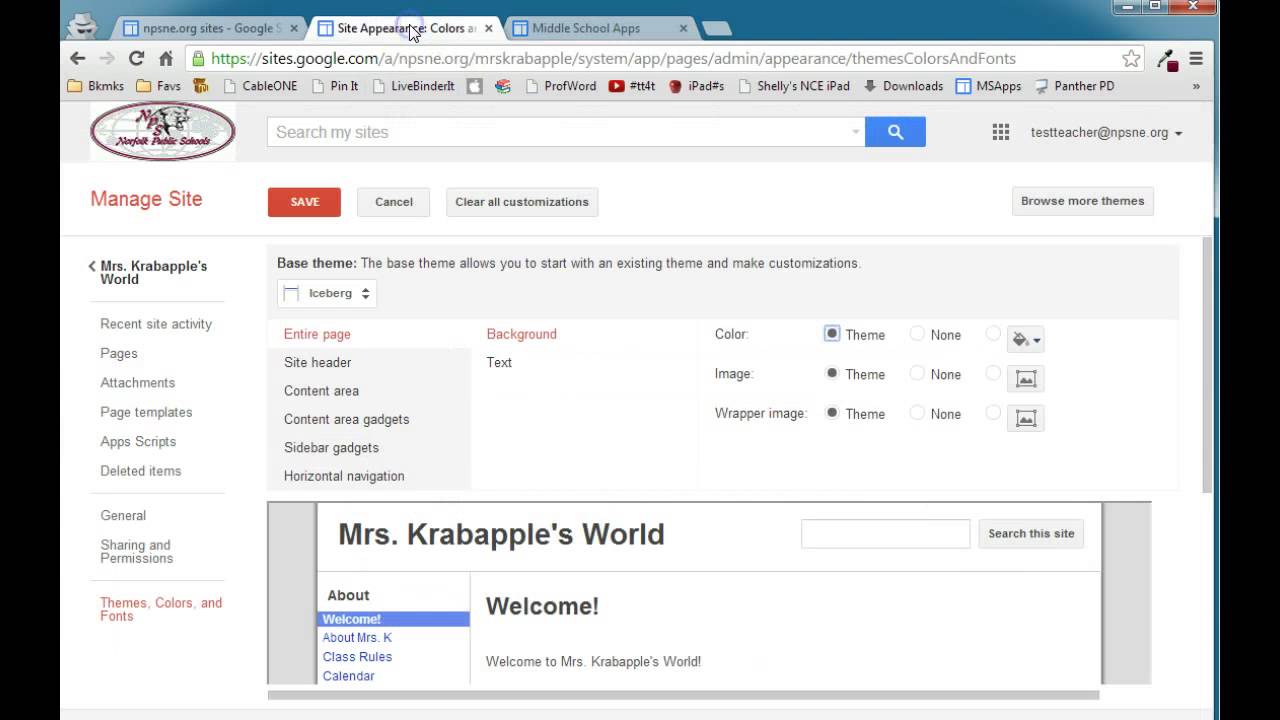Open the Google apps grid icon
This screenshot has width=1280, height=720.
pyautogui.click(x=1000, y=132)
